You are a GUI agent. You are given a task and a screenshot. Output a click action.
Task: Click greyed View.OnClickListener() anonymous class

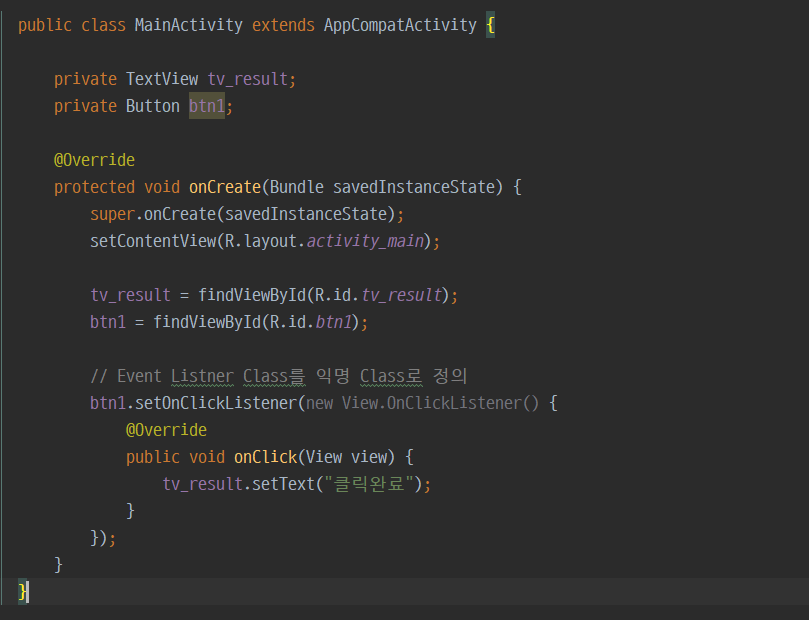point(440,403)
